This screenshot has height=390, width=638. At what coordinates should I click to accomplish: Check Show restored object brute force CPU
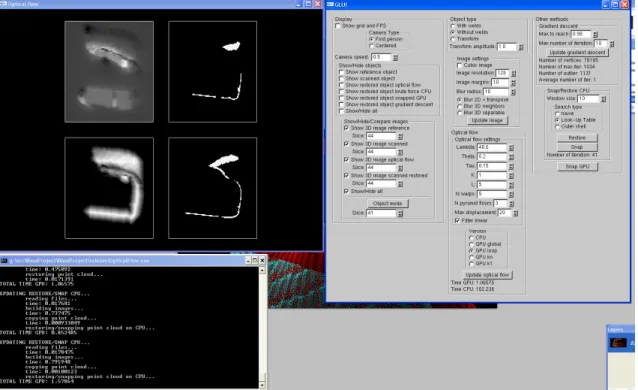click(x=342, y=92)
